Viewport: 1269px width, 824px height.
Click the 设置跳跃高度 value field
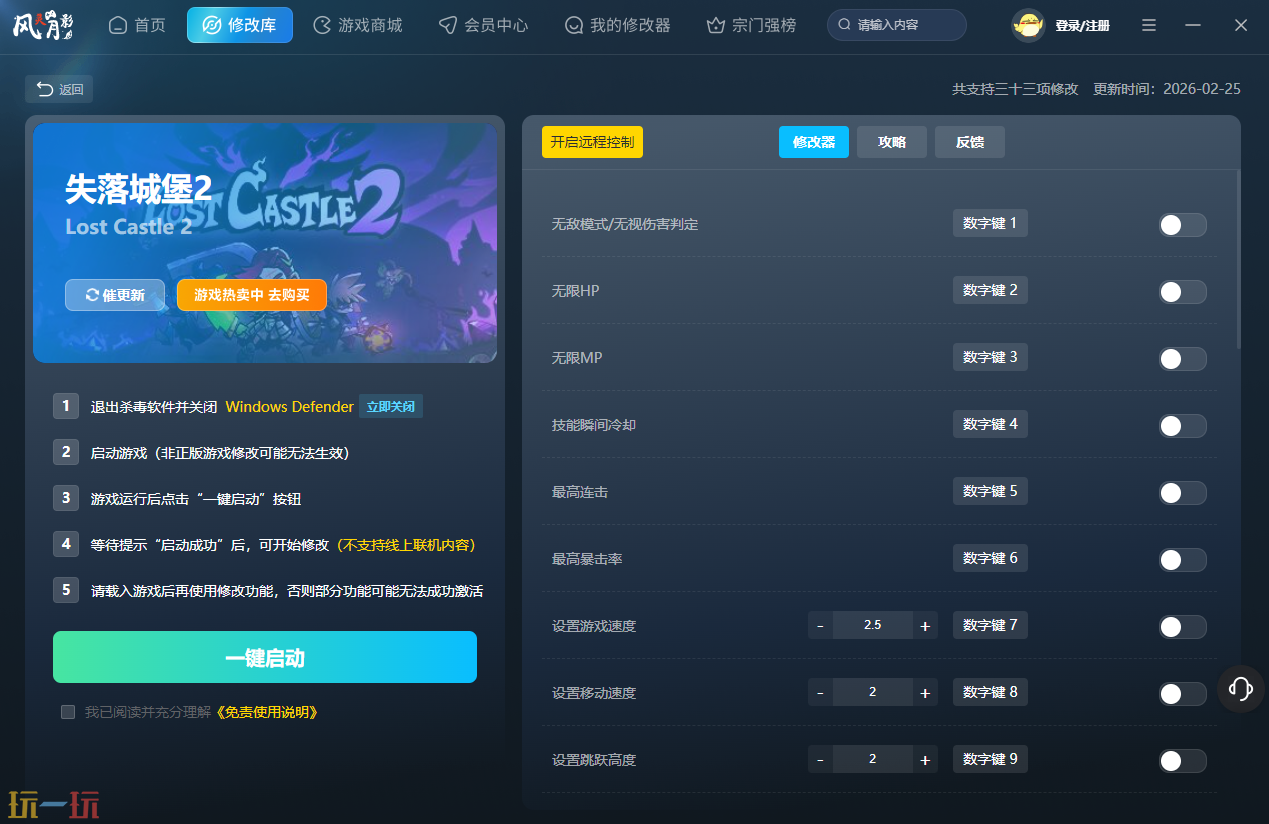(873, 759)
